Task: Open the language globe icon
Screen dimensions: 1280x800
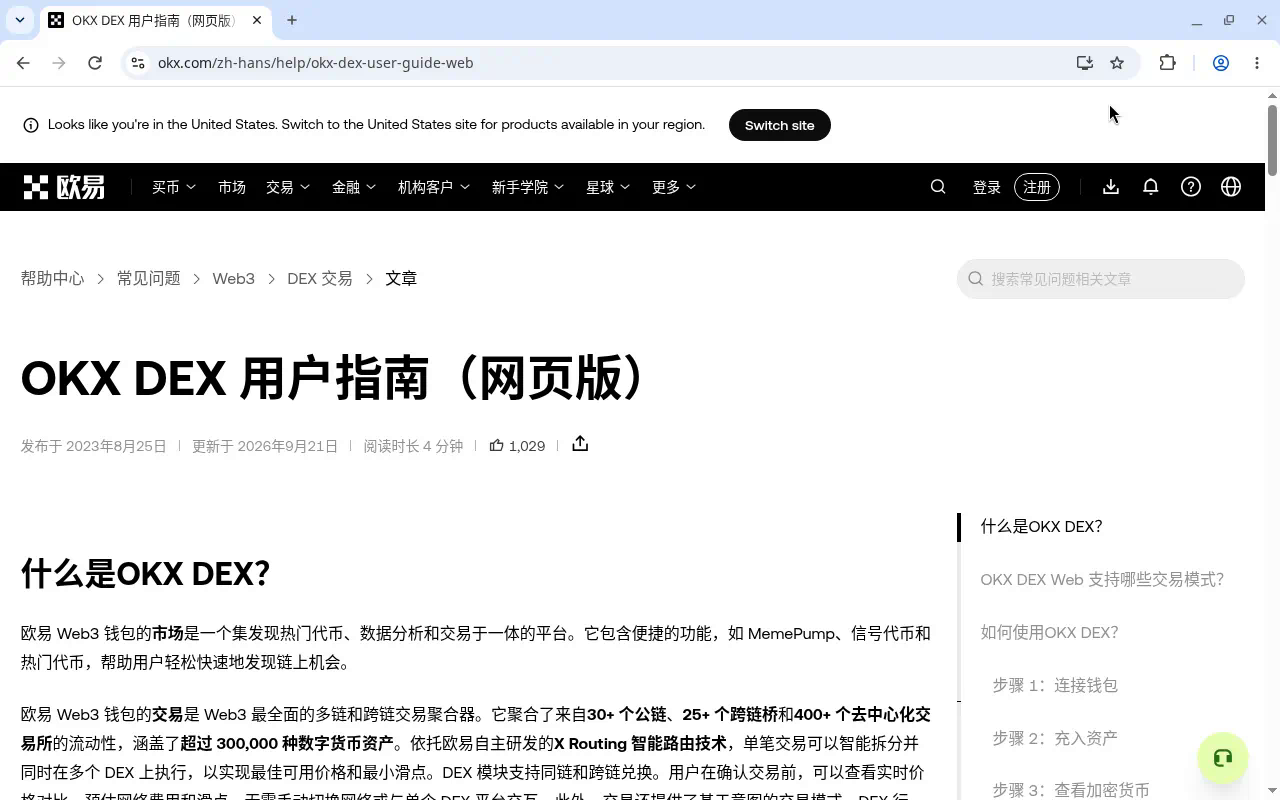Action: tap(1231, 187)
